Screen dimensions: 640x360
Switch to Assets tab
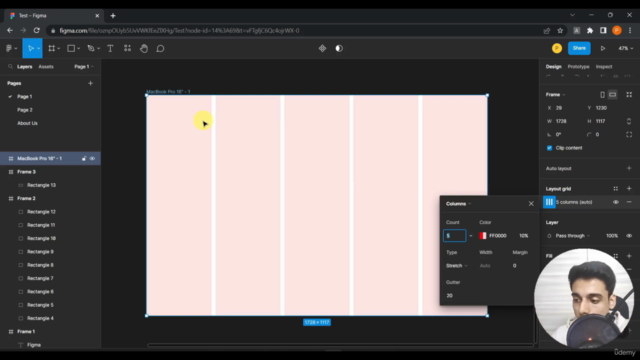point(46,67)
